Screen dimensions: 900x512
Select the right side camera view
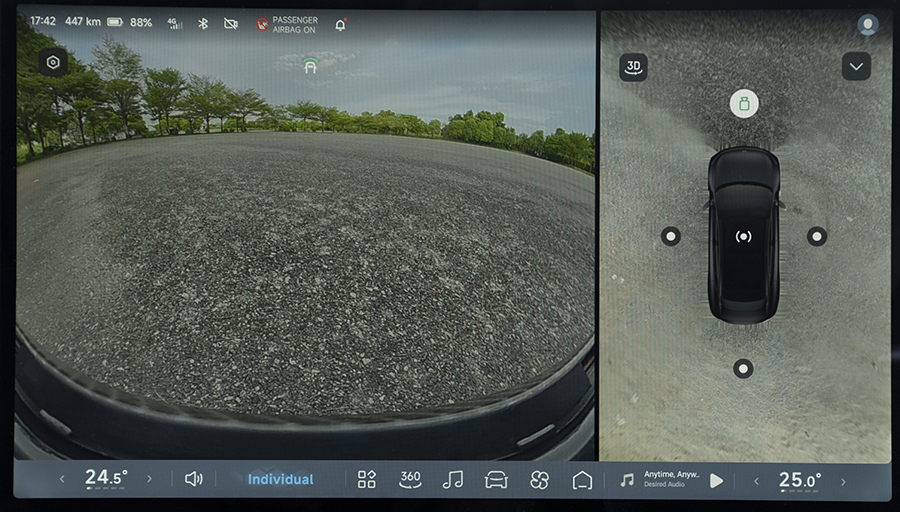tap(817, 236)
